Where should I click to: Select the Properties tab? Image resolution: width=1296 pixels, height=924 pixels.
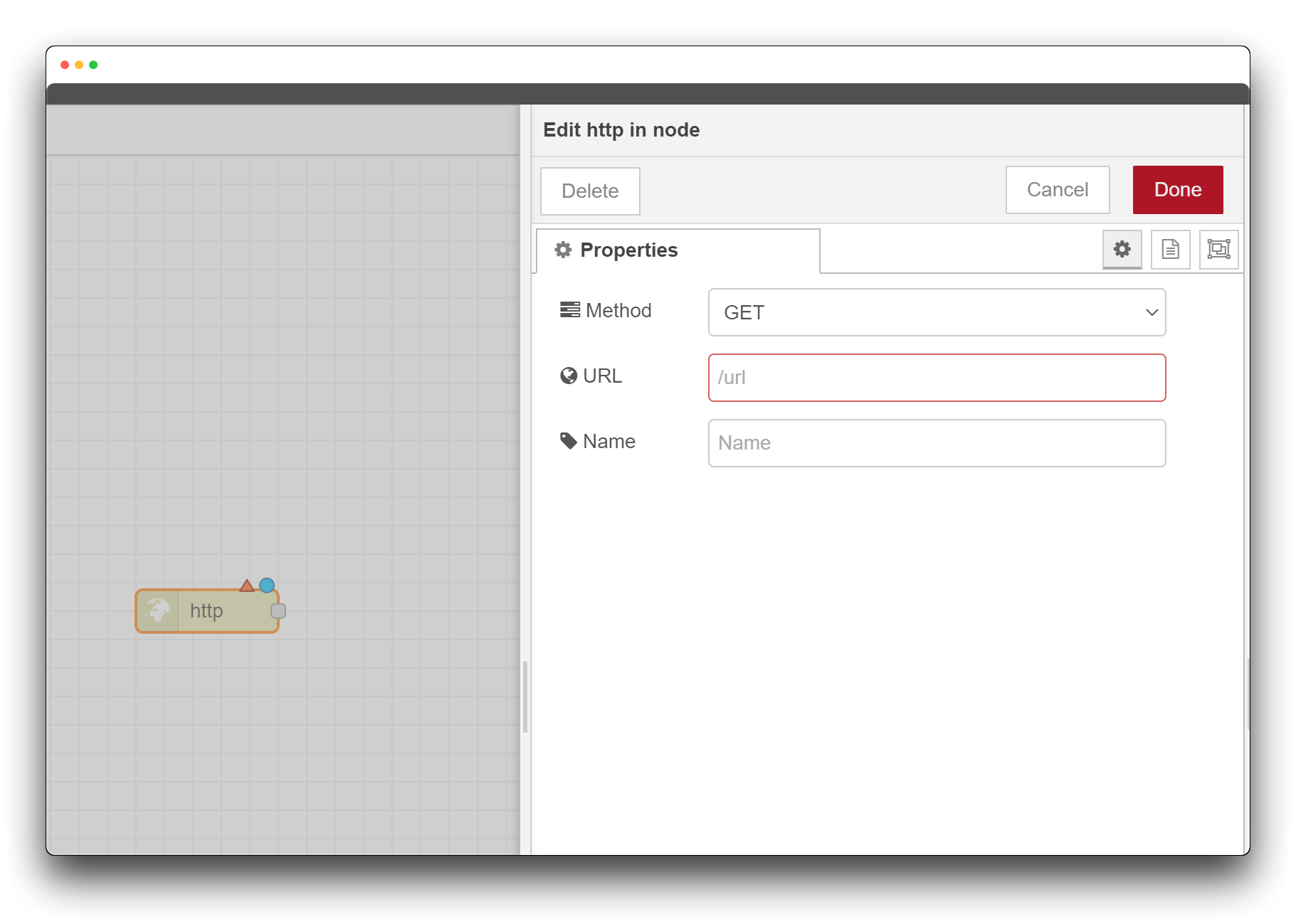pos(678,250)
